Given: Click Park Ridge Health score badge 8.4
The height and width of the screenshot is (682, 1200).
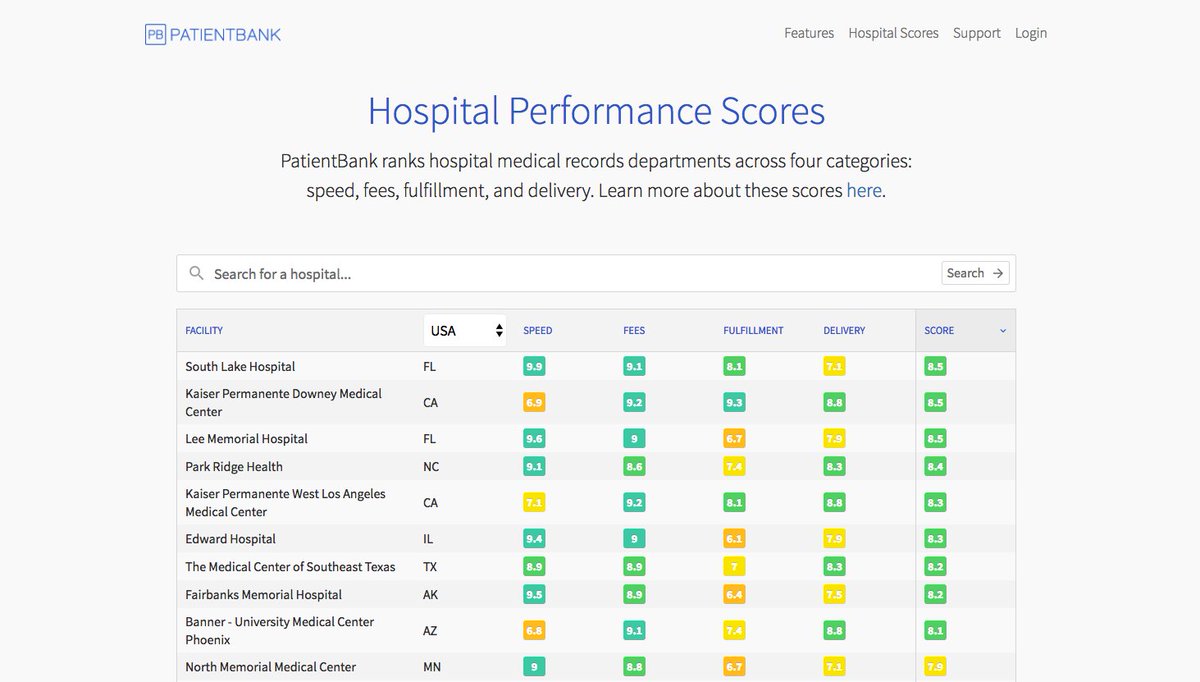Looking at the screenshot, I should 935,467.
